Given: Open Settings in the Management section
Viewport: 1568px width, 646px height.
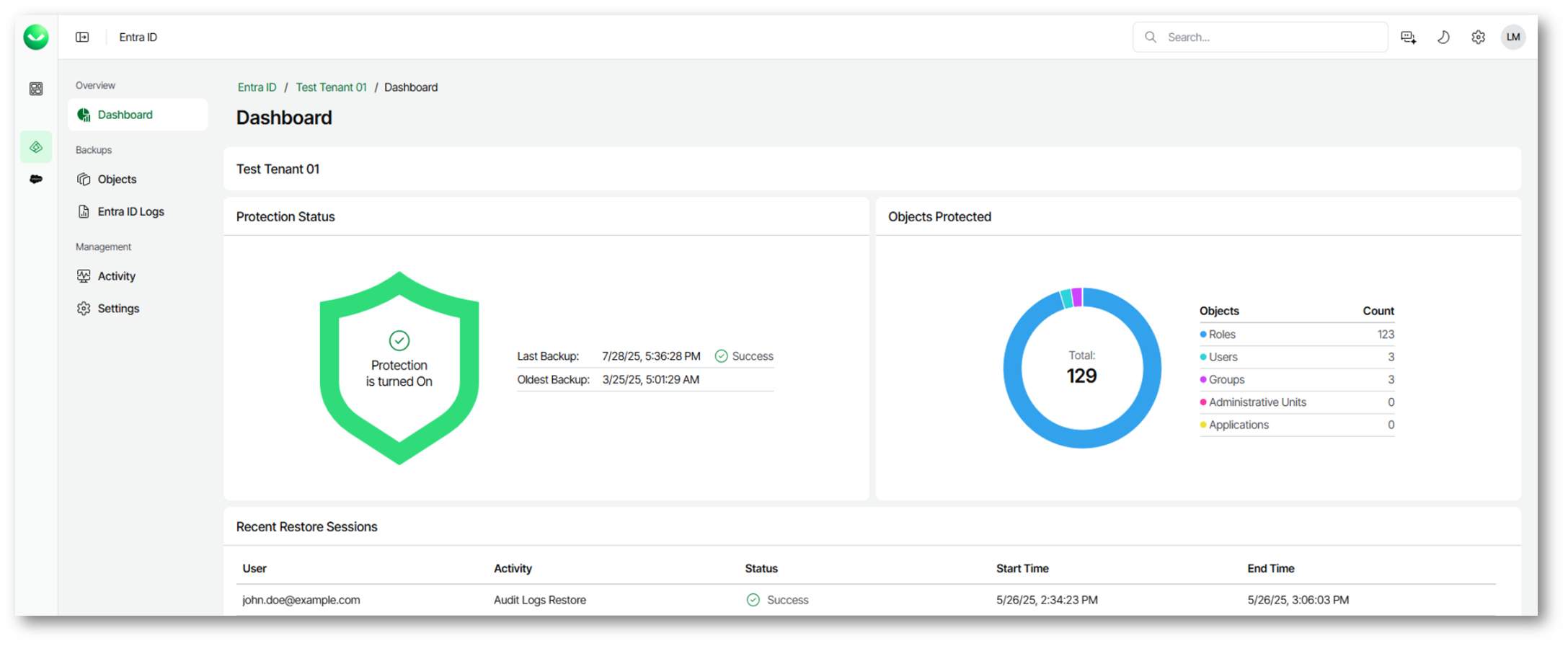Looking at the screenshot, I should coord(118,309).
